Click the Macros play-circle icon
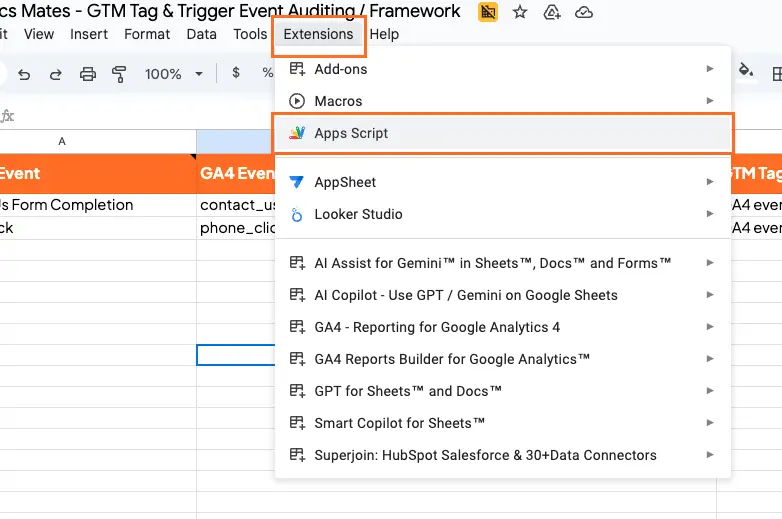Image resolution: width=782 pixels, height=519 pixels. 297,101
